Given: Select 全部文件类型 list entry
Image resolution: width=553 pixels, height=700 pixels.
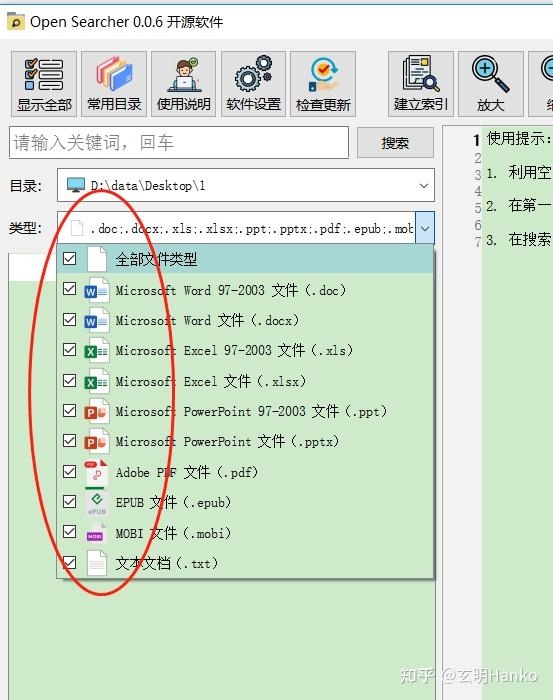Looking at the screenshot, I should click(x=245, y=259).
